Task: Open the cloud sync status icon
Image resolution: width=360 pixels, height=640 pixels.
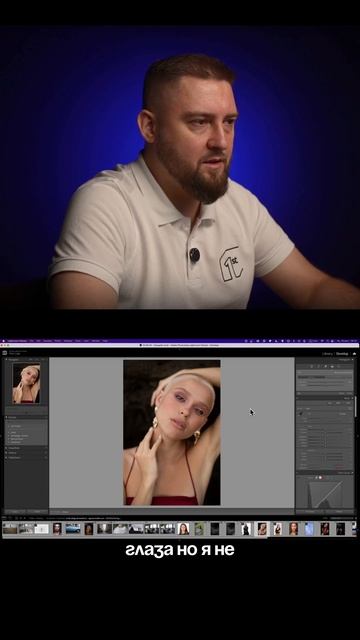Action: (x=354, y=354)
